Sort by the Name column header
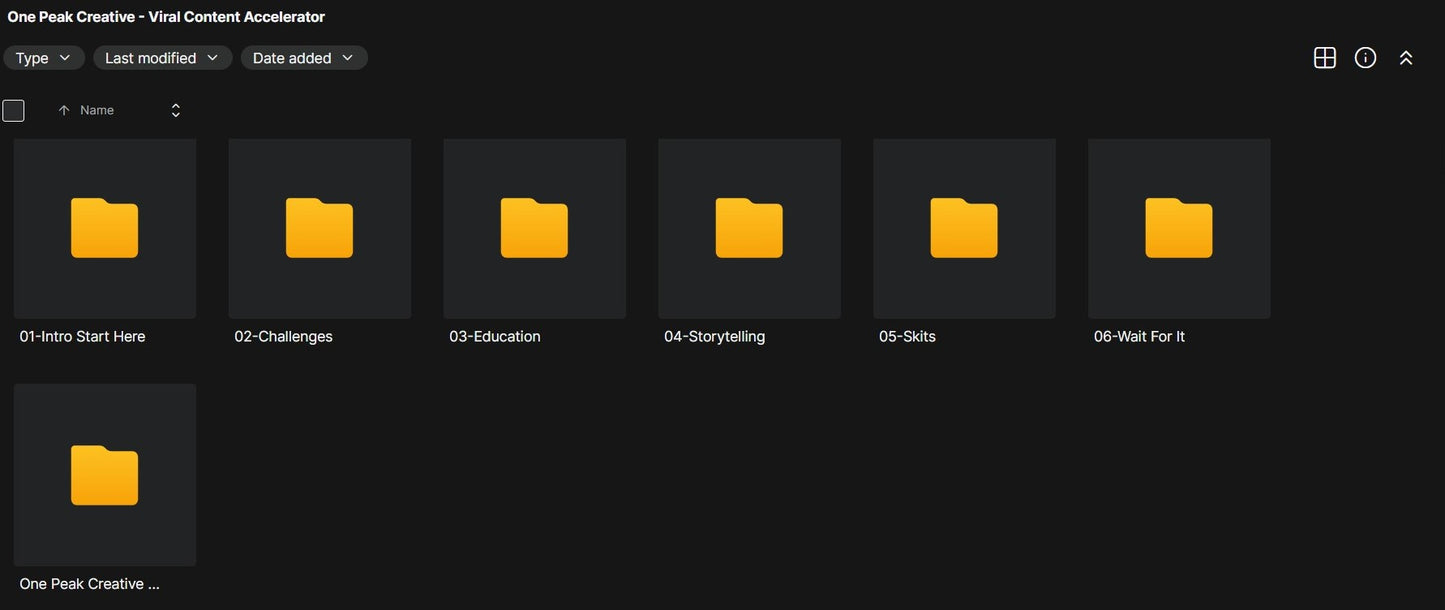The width and height of the screenshot is (1445, 610). 97,110
